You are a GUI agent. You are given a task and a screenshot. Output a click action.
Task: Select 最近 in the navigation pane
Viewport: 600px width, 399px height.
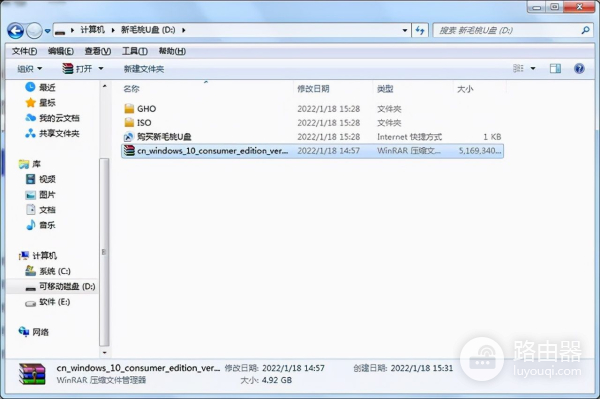[x=47, y=88]
